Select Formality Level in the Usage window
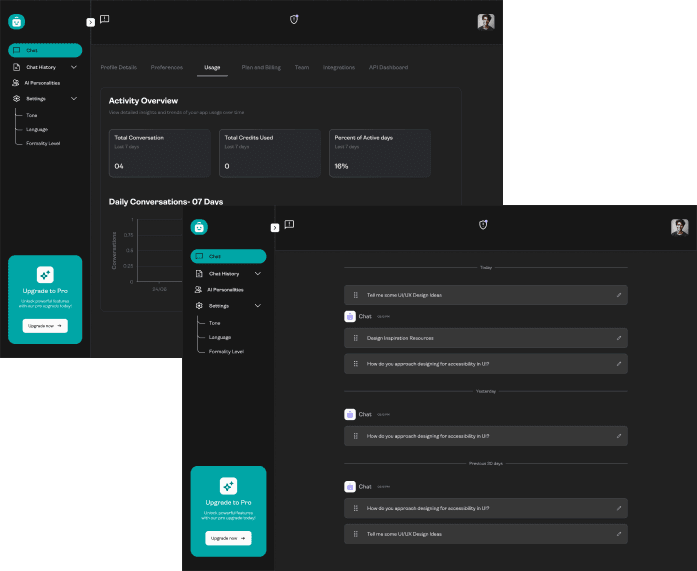This screenshot has height=571, width=697. 43,143
